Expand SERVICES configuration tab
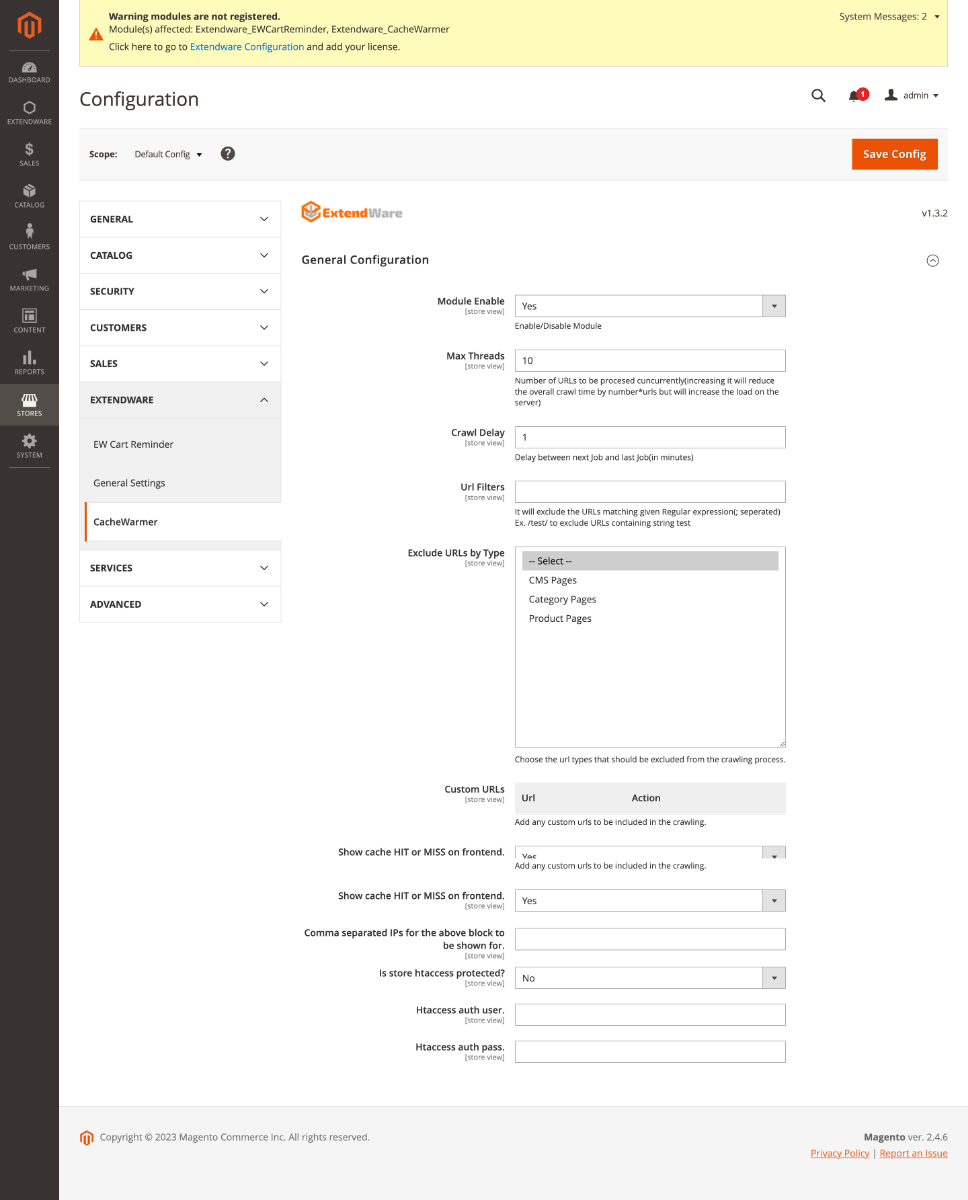 (x=180, y=568)
